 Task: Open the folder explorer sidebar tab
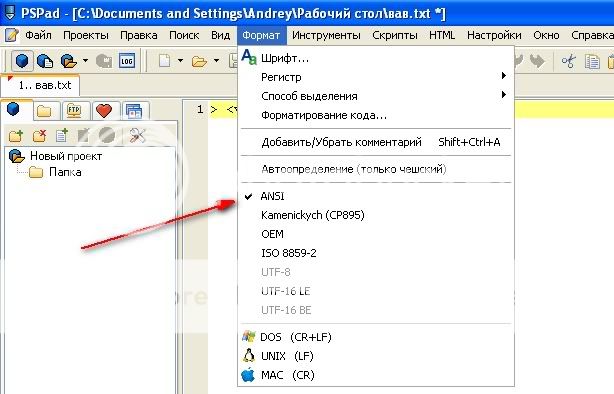click(44, 111)
